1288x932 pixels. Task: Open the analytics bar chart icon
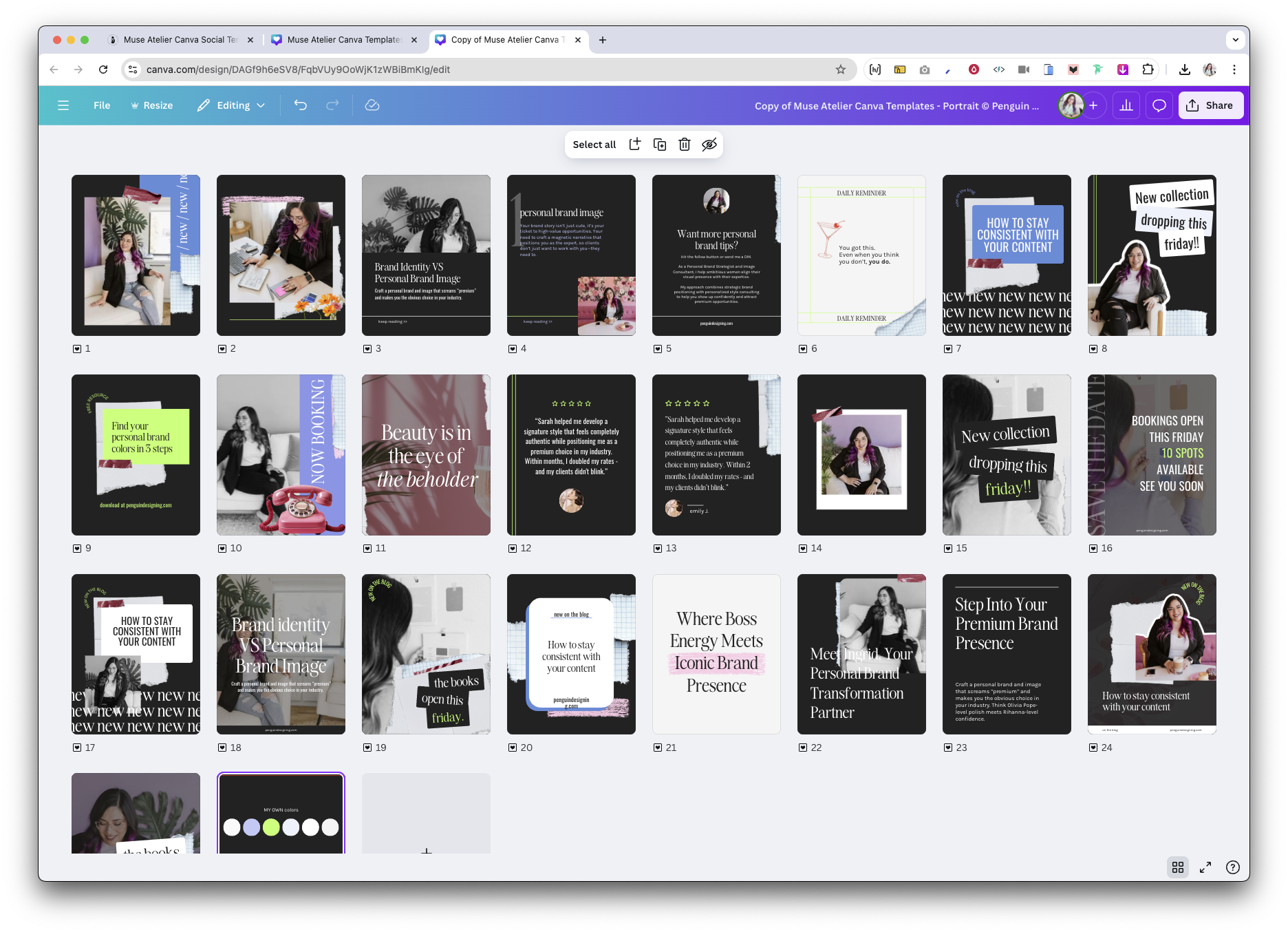pyautogui.click(x=1126, y=105)
